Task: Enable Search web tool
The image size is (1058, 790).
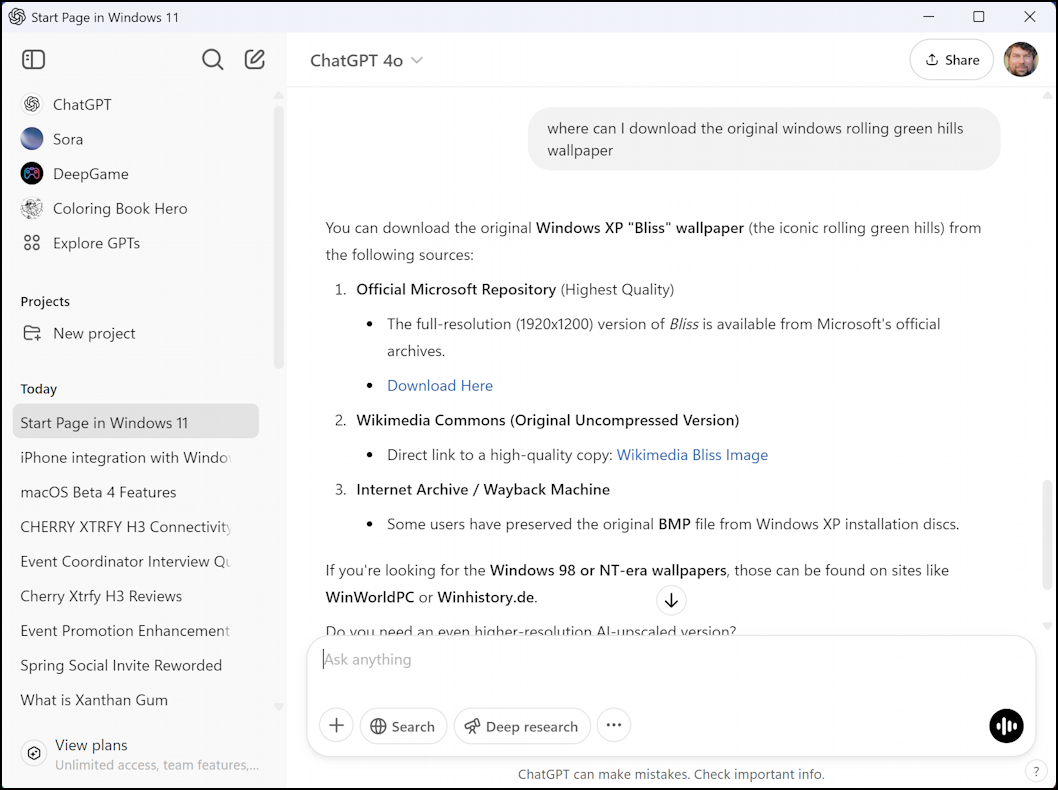Action: tap(403, 726)
